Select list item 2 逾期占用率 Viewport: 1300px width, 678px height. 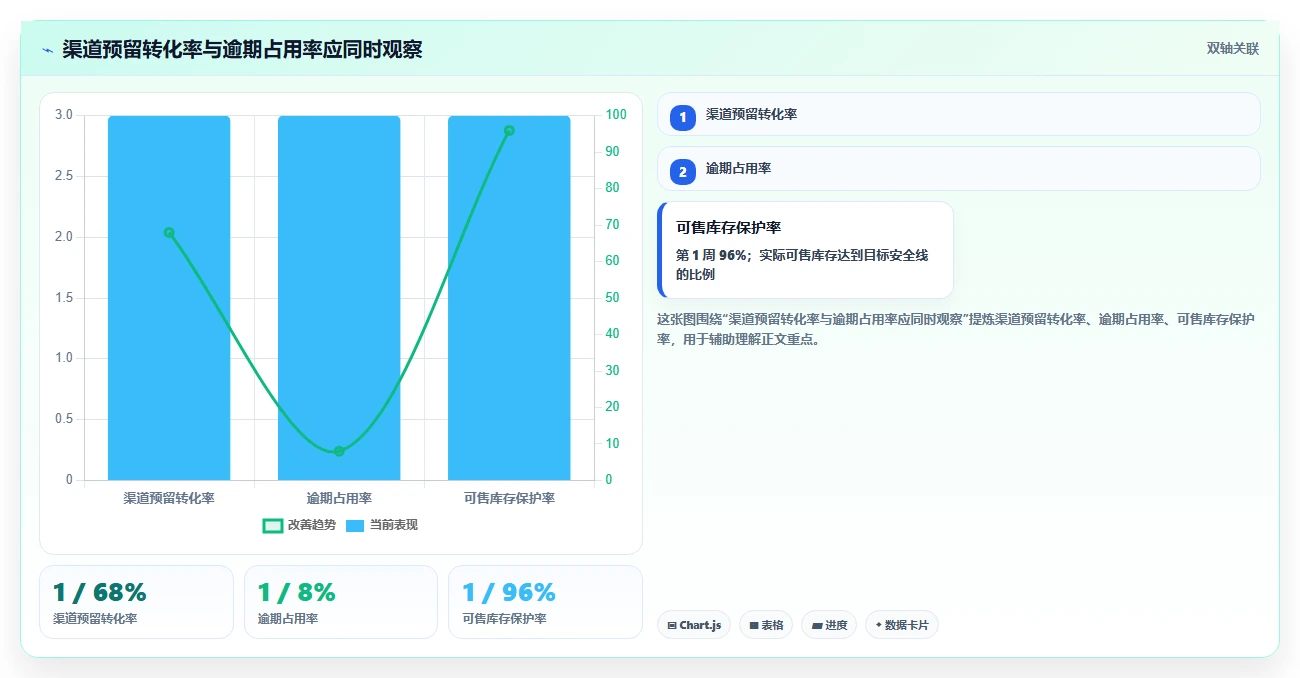[x=958, y=168]
